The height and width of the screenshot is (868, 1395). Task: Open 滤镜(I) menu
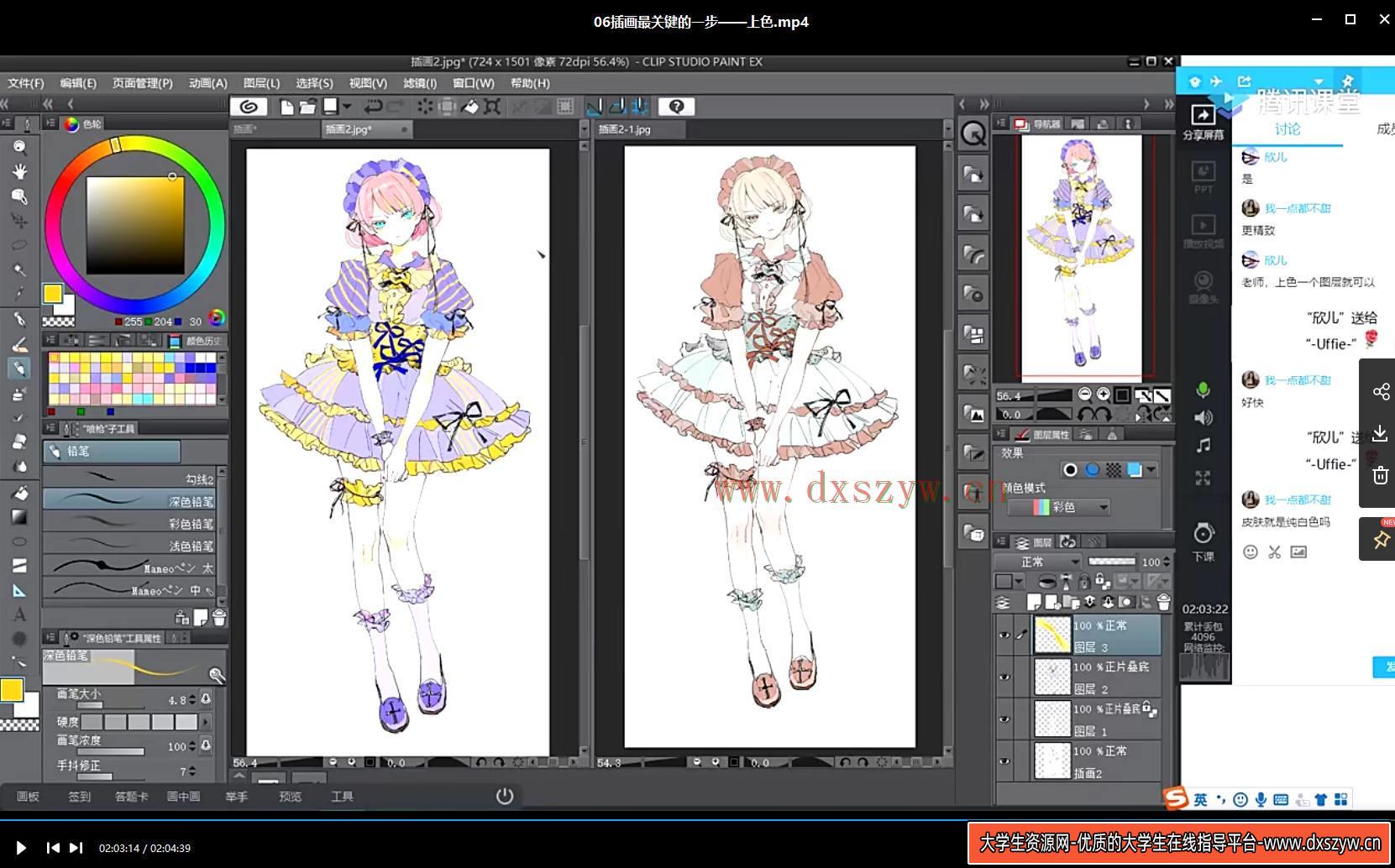tap(420, 83)
